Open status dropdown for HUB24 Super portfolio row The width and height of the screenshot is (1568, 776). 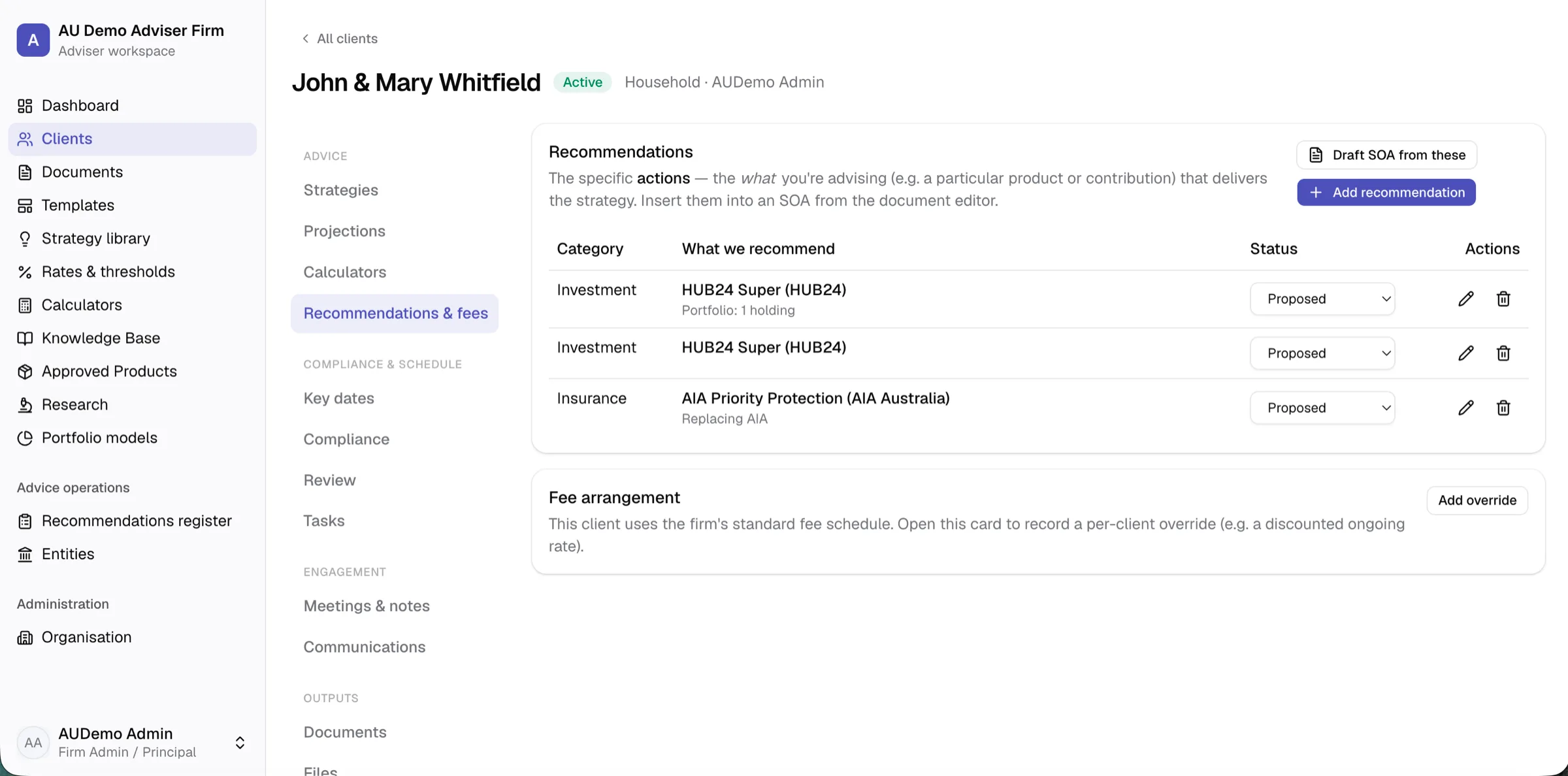(x=1322, y=299)
